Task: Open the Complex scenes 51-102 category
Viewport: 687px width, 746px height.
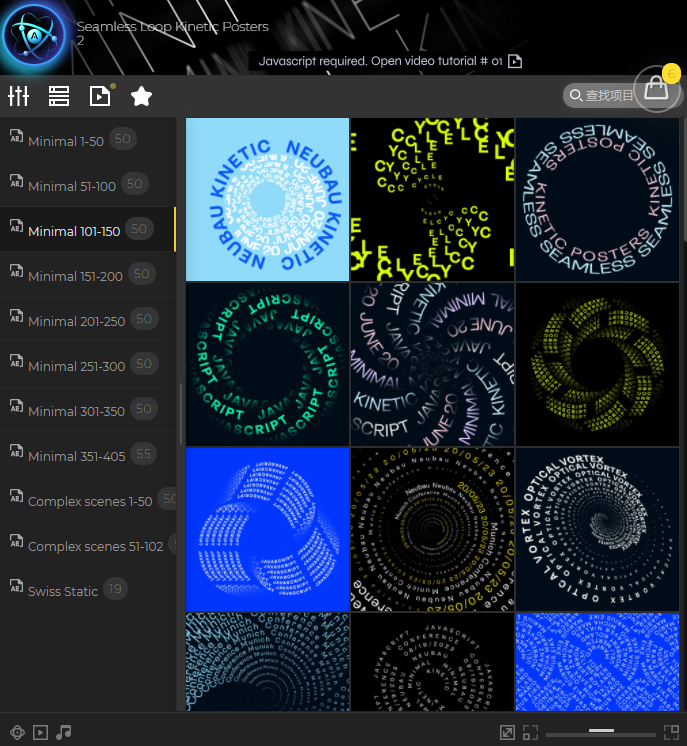Action: pyautogui.click(x=88, y=545)
